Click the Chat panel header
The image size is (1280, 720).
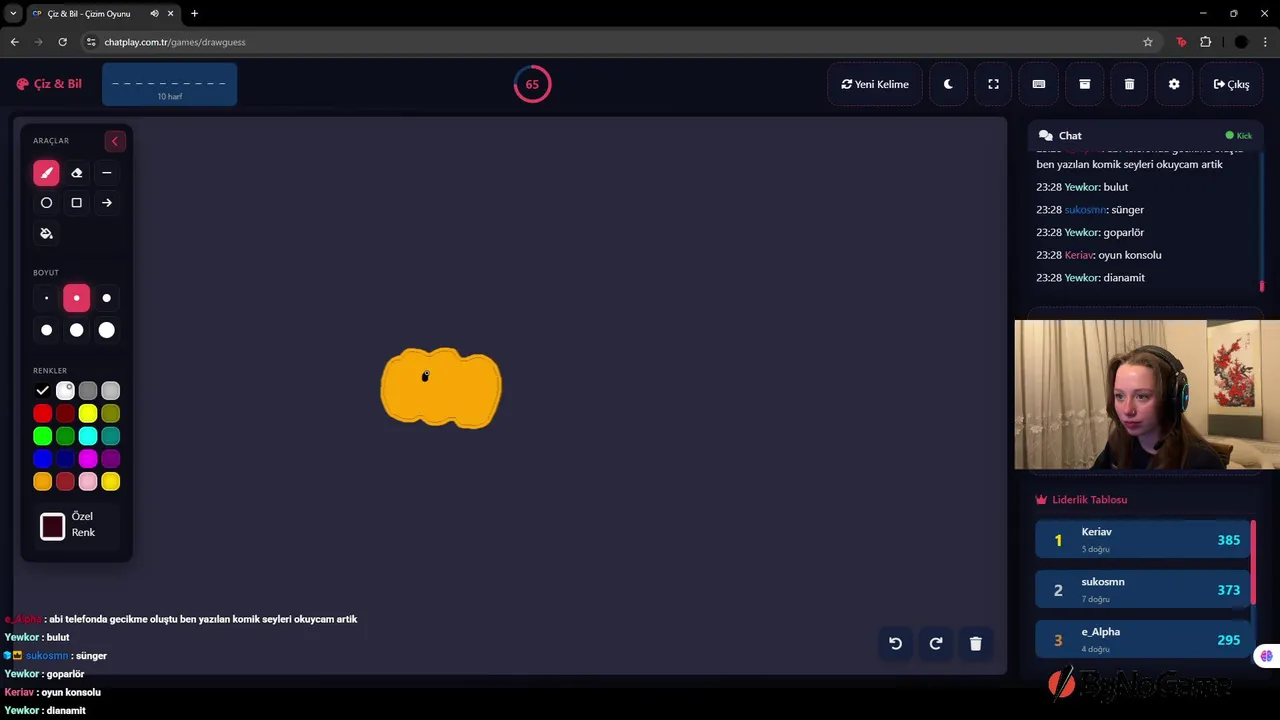(x=1145, y=135)
